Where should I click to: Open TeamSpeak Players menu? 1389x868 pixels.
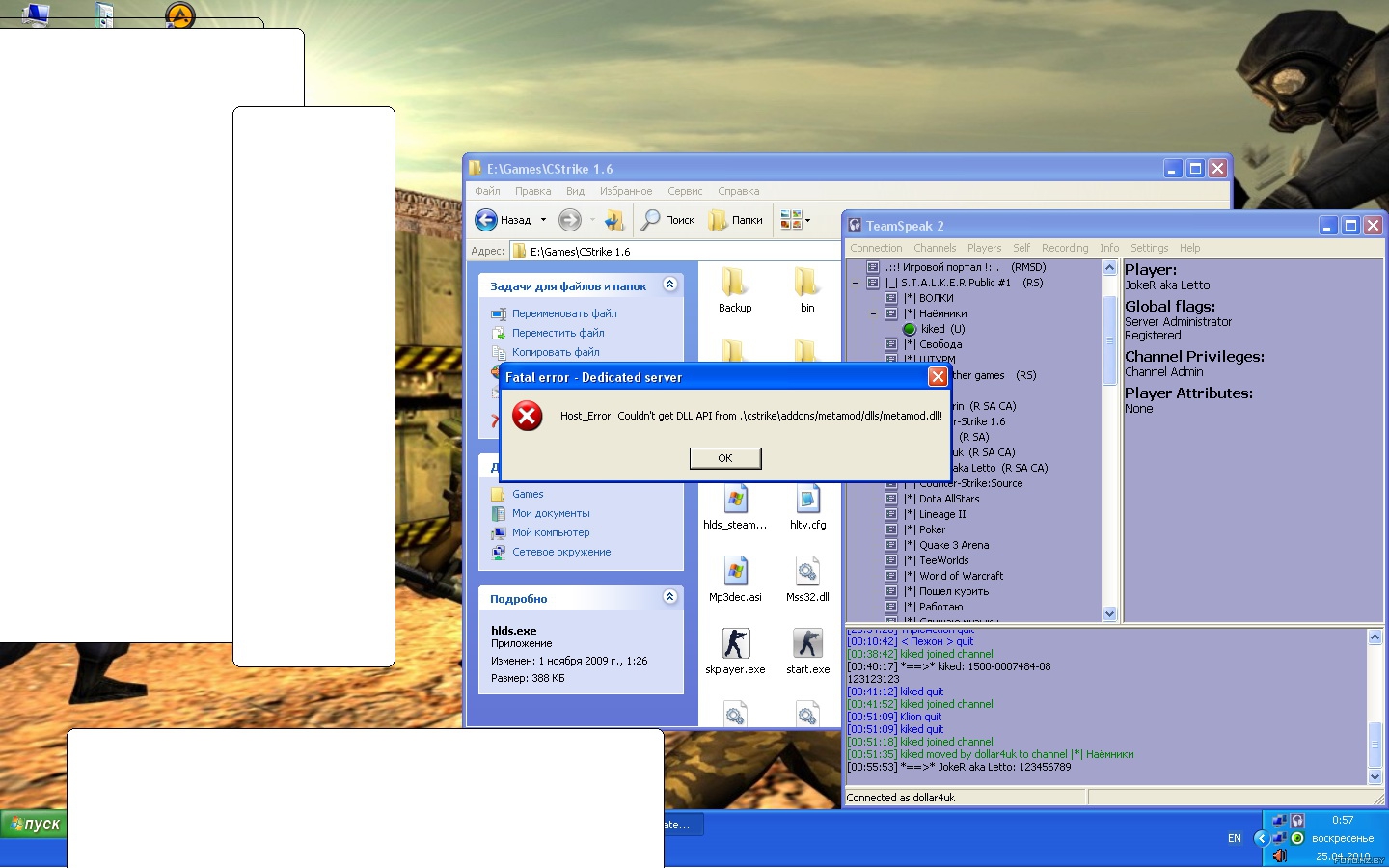coord(984,248)
